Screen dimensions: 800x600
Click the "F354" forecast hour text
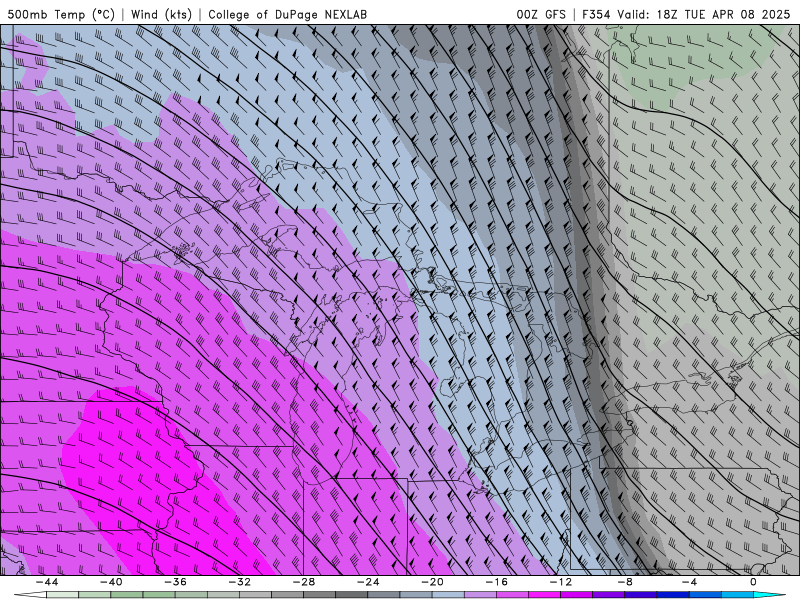(x=597, y=14)
